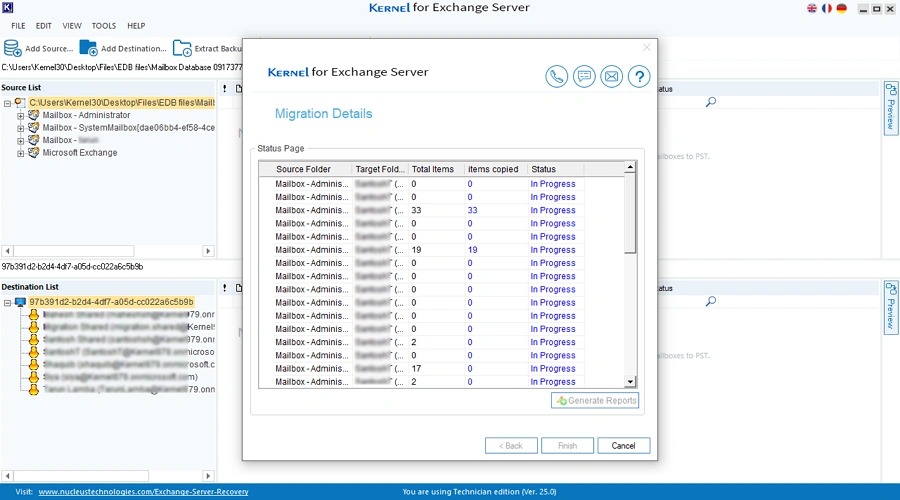Click the Back button
Screen dimensions: 900x500
(x=511, y=445)
